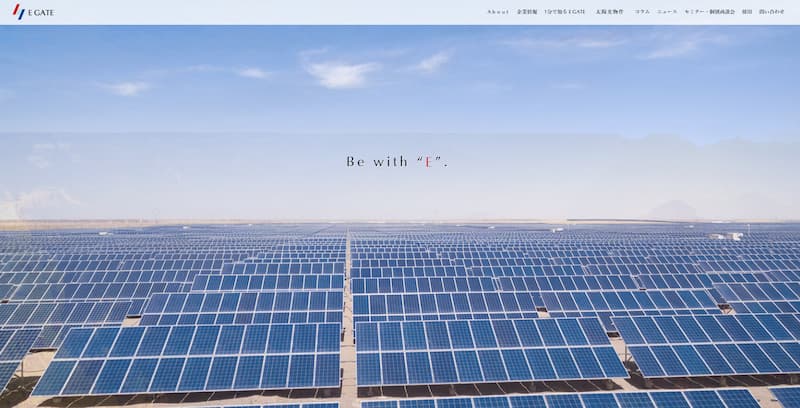Click the red E letter in slogan
This screenshot has height=408, width=800.
[x=428, y=162]
